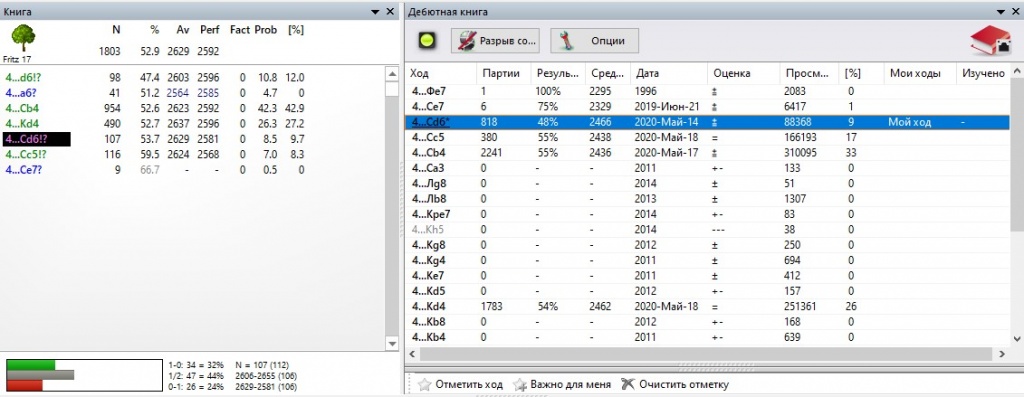Select row 4...Фe7 in Дебютная книга
This screenshot has width=1024, height=397.
pyautogui.click(x=707, y=91)
